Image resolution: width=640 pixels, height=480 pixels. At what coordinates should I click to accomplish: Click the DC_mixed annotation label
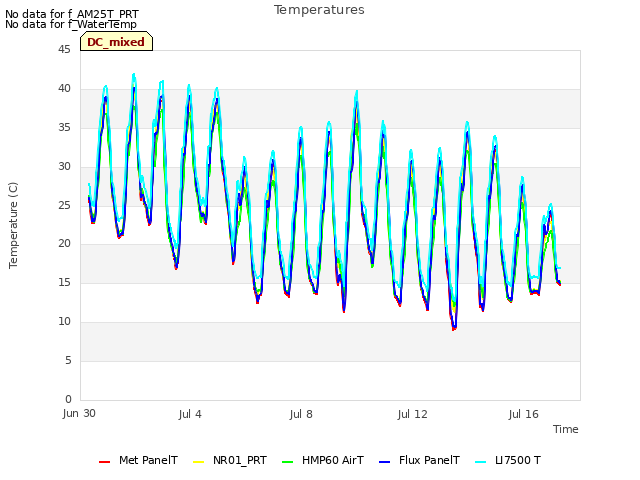coord(116,42)
